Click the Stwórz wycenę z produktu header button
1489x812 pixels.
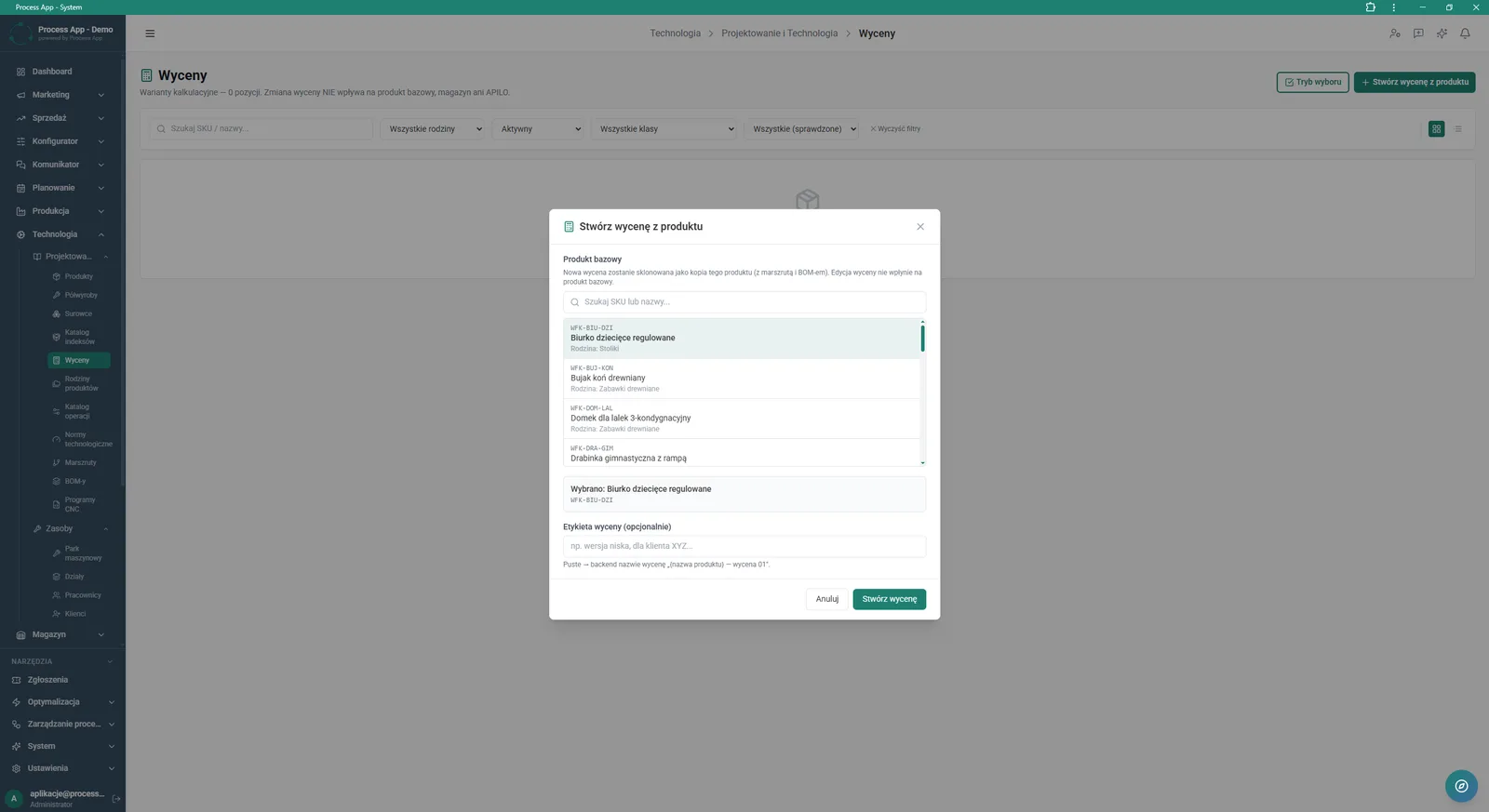click(1415, 82)
